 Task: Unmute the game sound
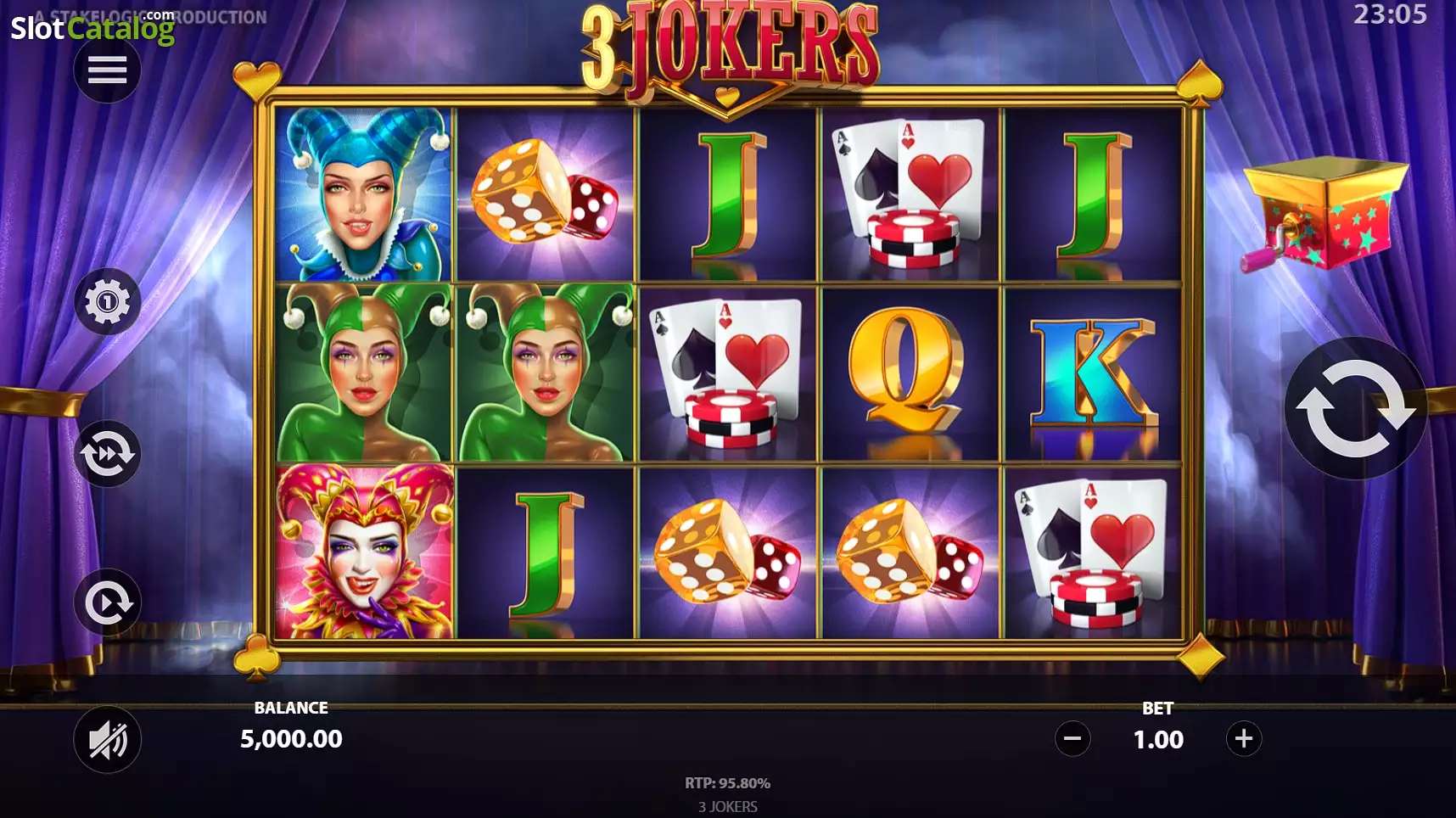(x=107, y=739)
